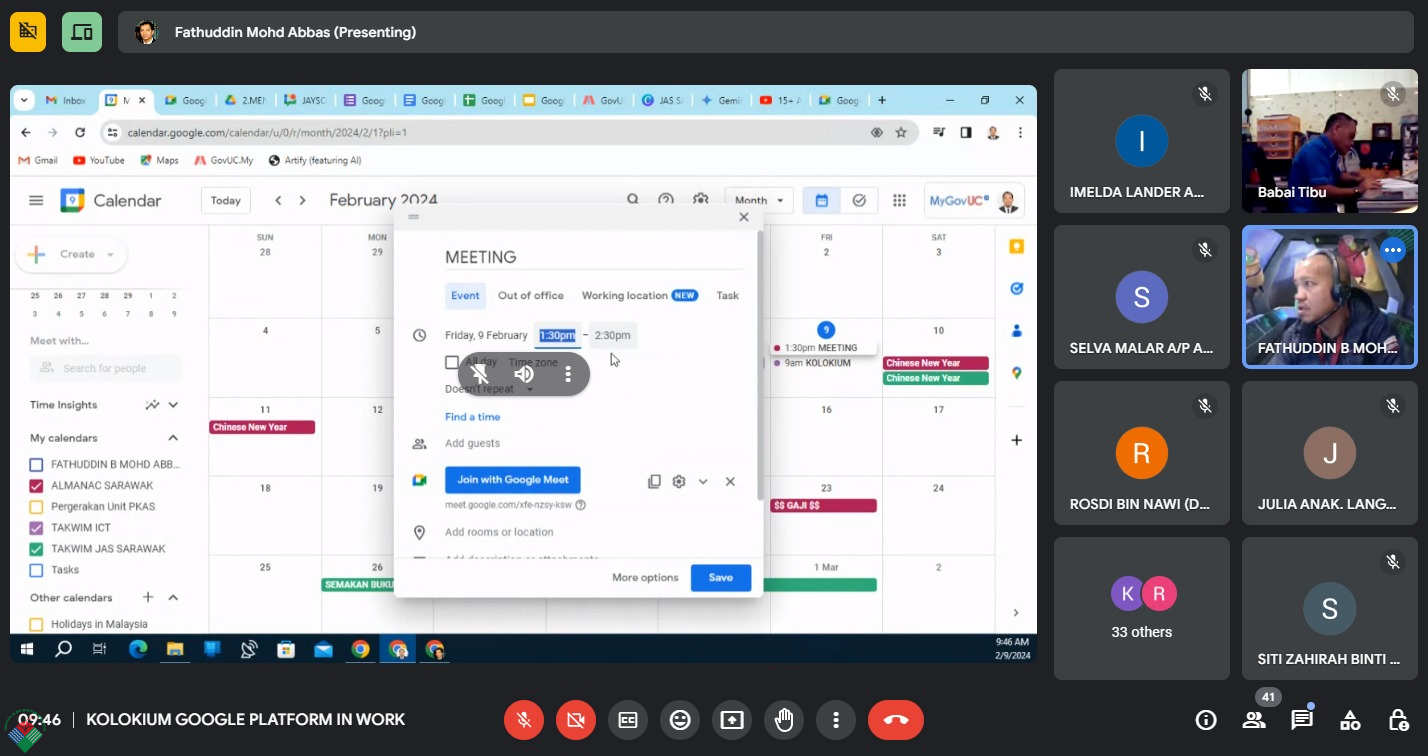The height and width of the screenshot is (756, 1428).
Task: Open the Chrome tab search dropdown
Action: 24,100
